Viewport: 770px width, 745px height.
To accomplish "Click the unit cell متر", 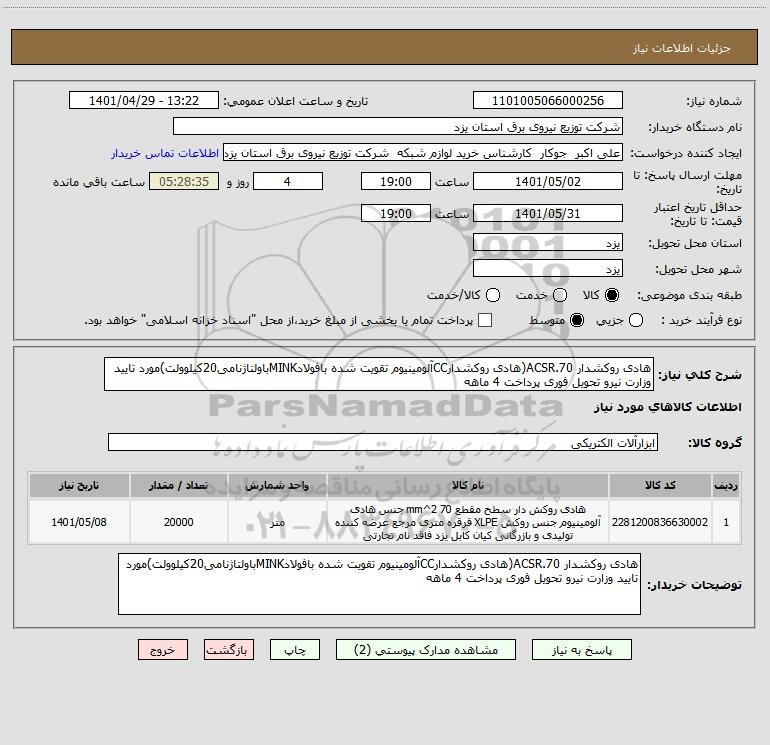I will pos(277,522).
